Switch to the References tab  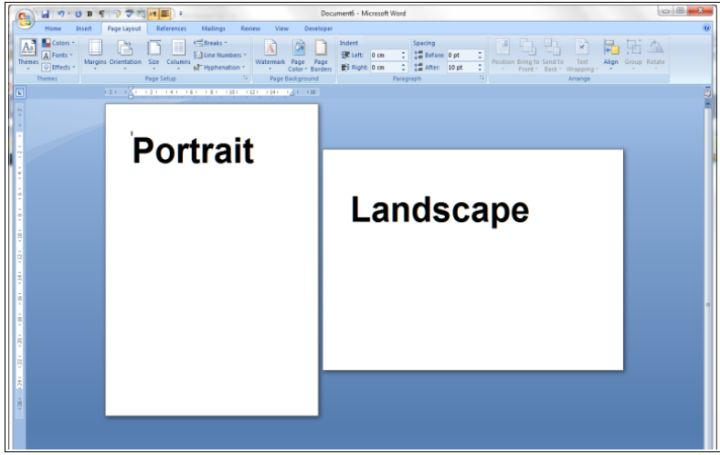click(171, 28)
